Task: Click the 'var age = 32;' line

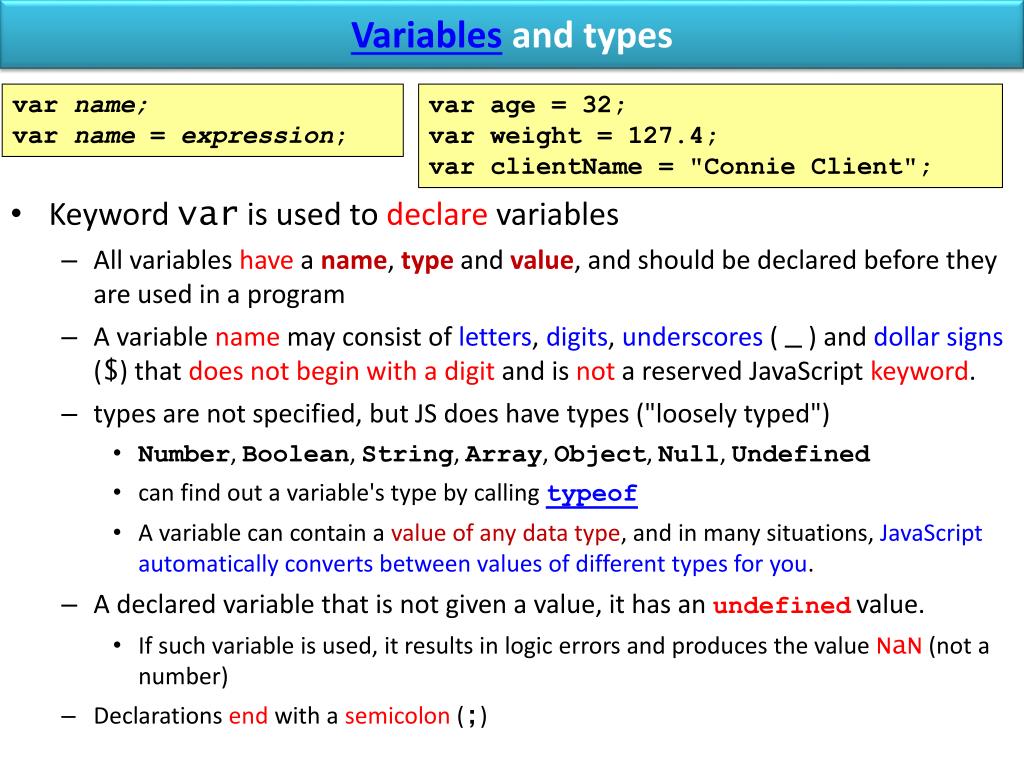Action: pyautogui.click(x=527, y=104)
